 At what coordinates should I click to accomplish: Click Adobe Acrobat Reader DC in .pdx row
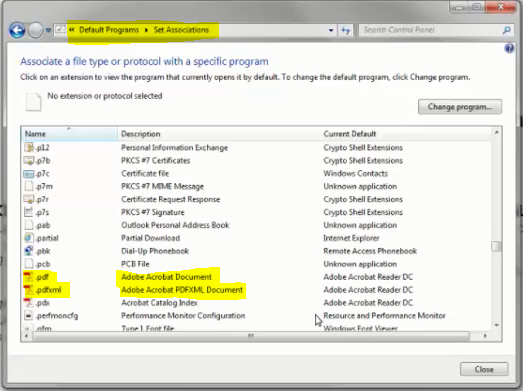(x=368, y=303)
